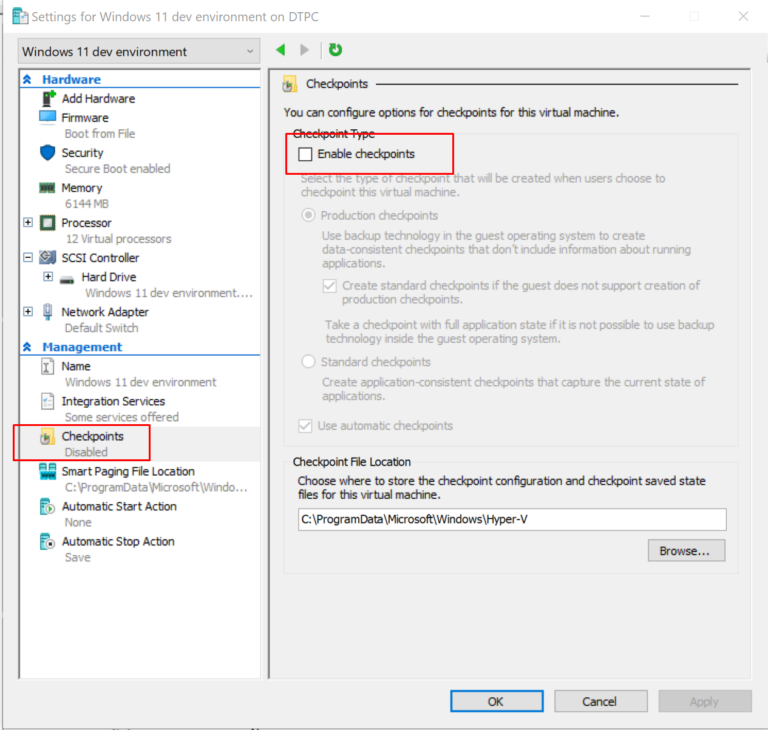Screen dimensions: 768x730
Task: Click the Add Hardware icon
Action: [x=48, y=98]
